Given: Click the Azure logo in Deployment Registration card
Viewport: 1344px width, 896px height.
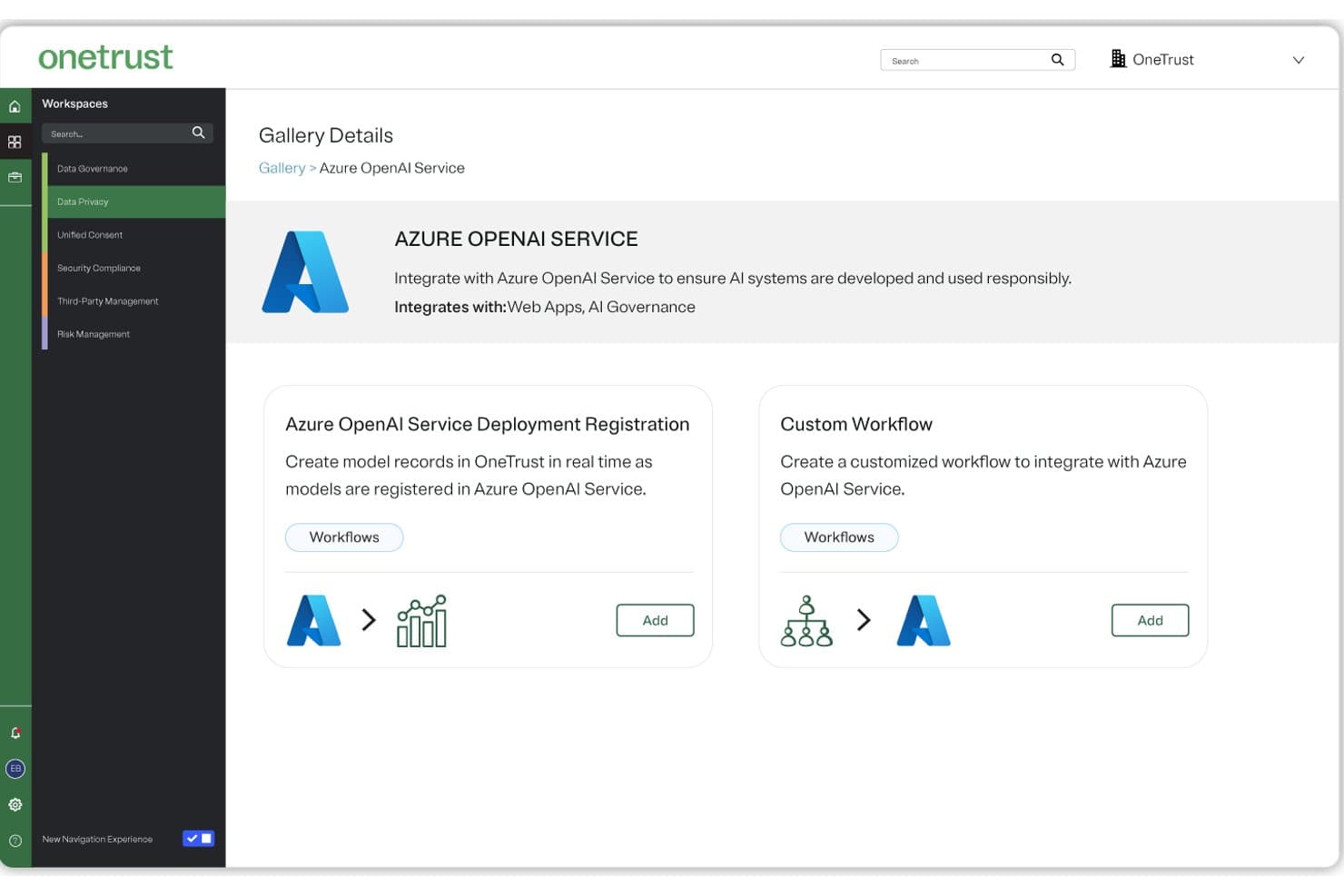Looking at the screenshot, I should 313,620.
